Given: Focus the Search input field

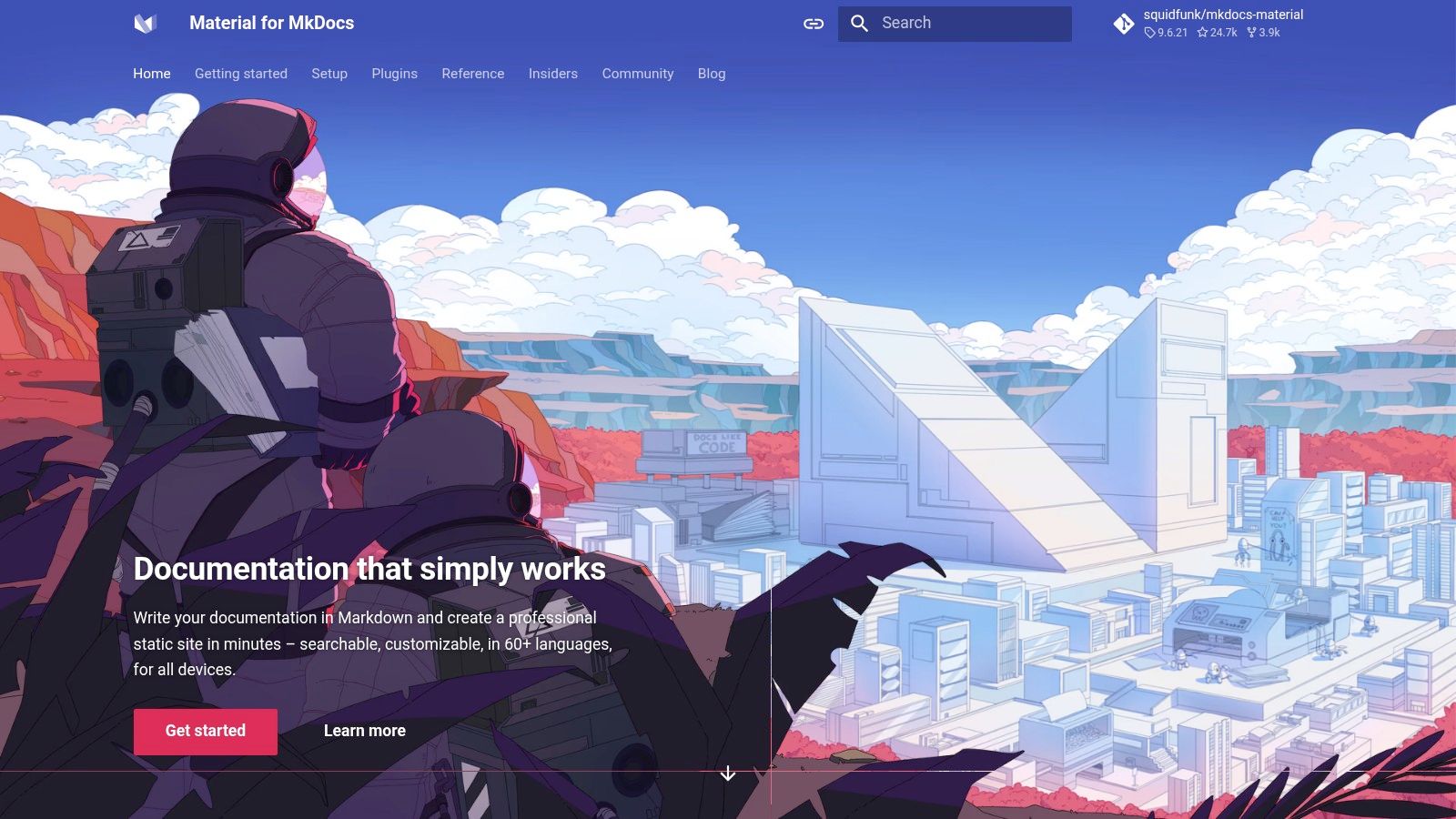Looking at the screenshot, I should 955,24.
